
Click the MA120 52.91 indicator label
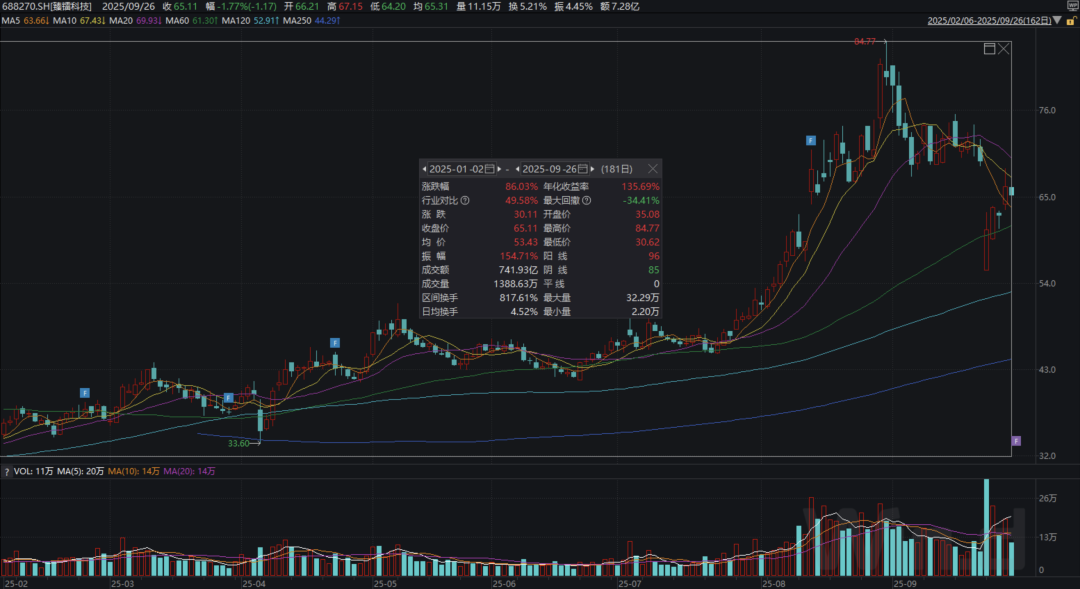tap(249, 21)
